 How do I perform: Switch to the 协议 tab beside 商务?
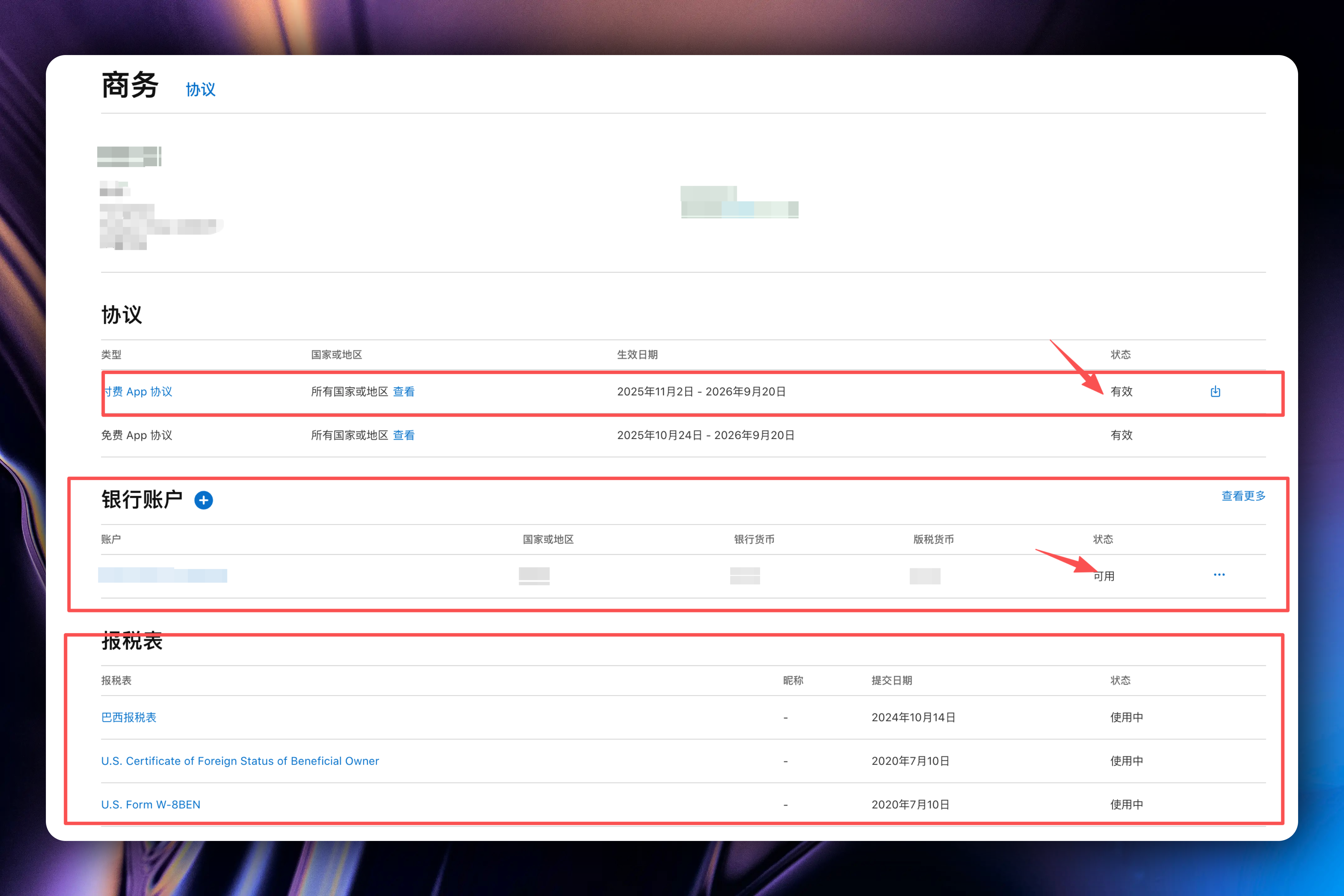[200, 90]
